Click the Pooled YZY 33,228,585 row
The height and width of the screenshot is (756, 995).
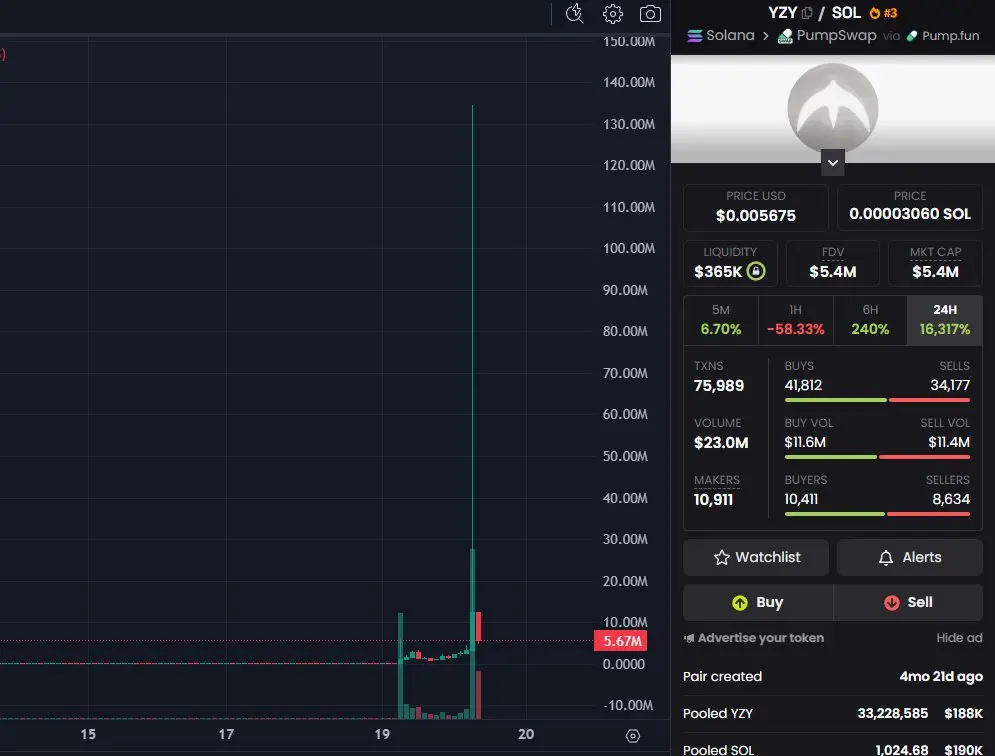click(x=833, y=713)
